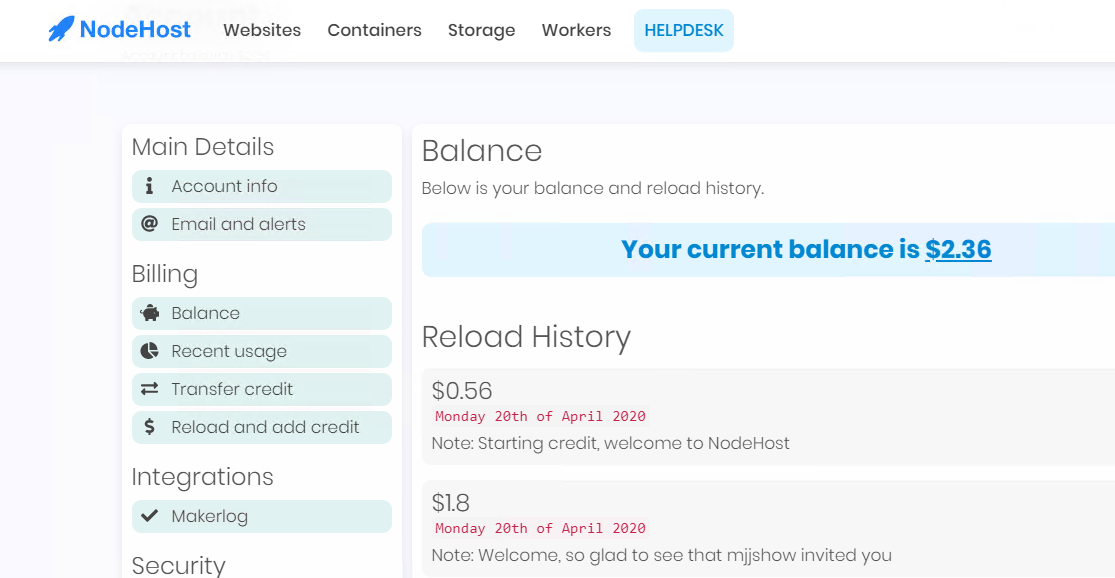The width and height of the screenshot is (1115, 578).
Task: Click the piggy bank Balance icon
Action: [x=150, y=313]
